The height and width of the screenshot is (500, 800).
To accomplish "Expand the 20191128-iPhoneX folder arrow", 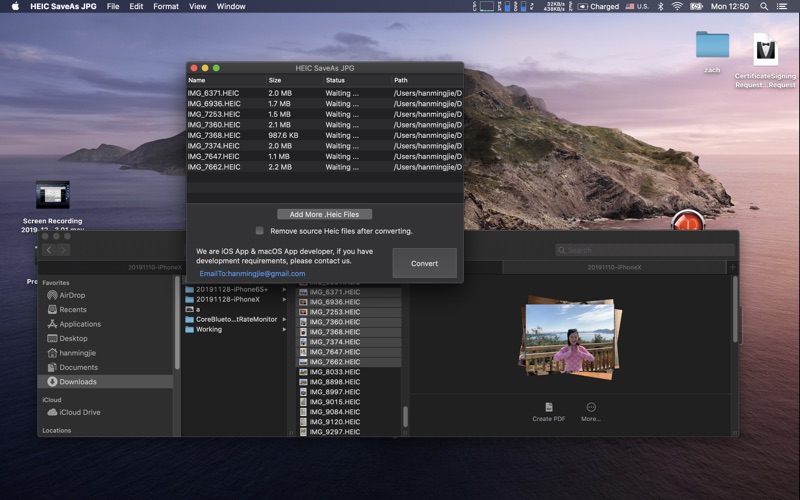I will coord(284,299).
